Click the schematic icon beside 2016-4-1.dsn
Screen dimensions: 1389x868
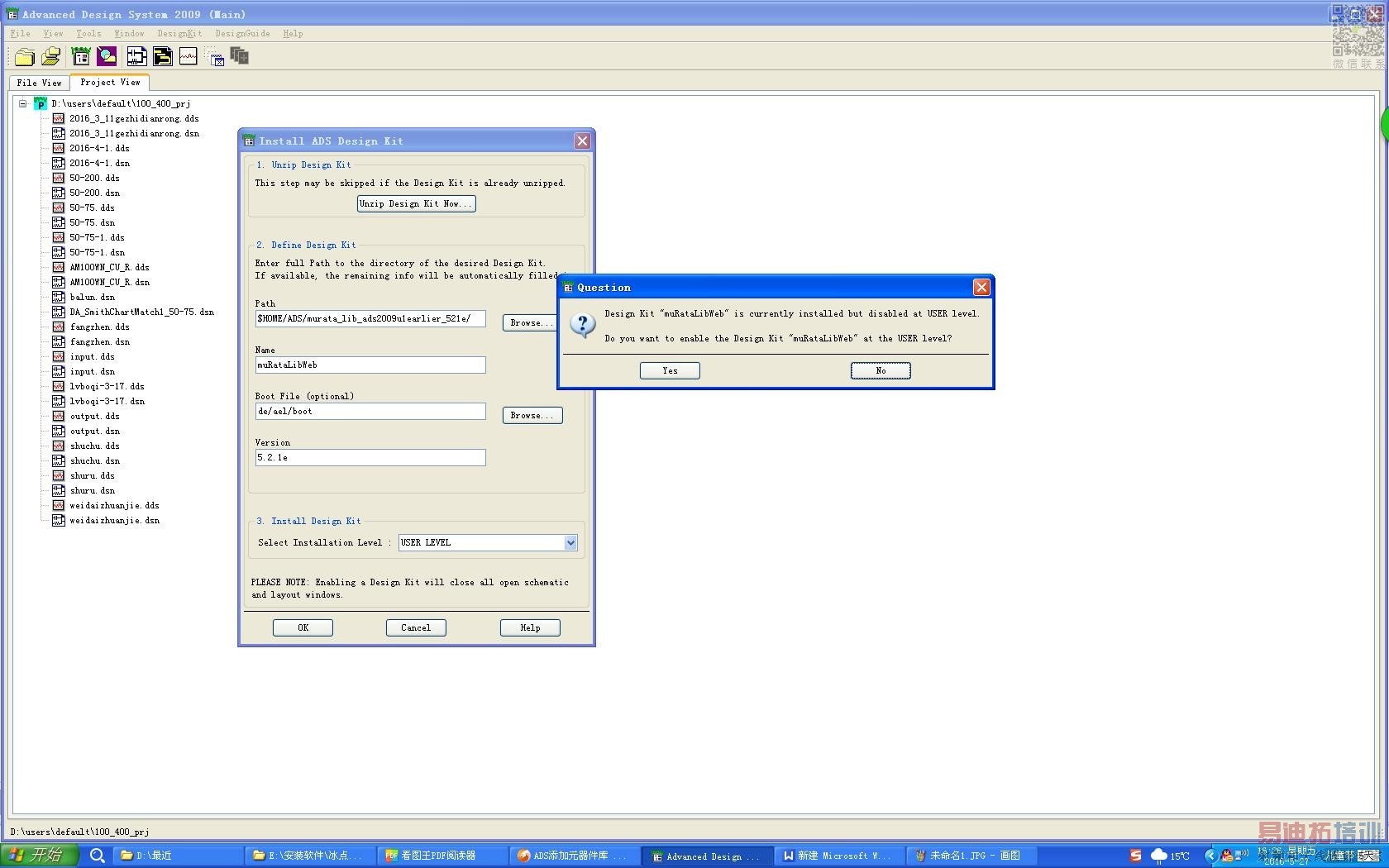tap(58, 163)
